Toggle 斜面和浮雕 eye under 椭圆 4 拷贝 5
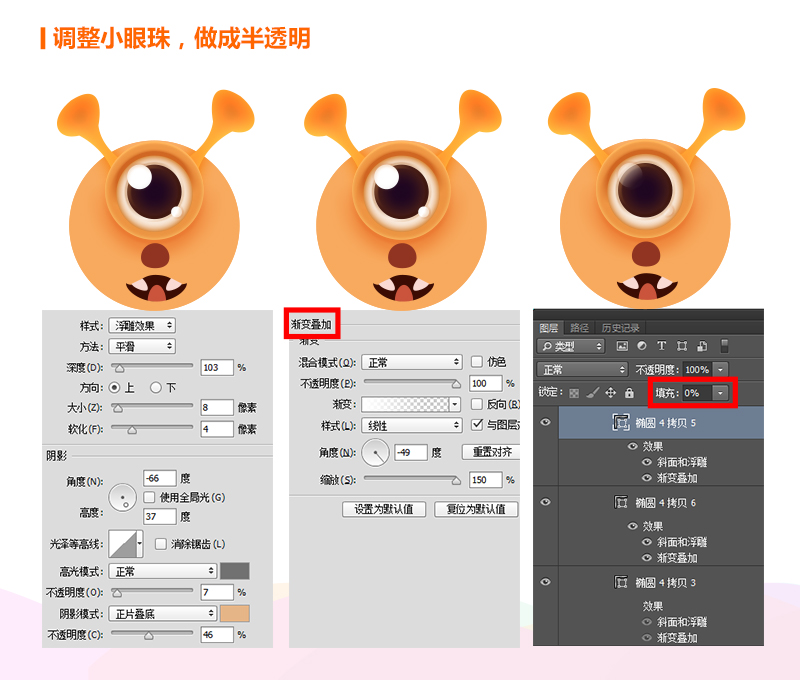The width and height of the screenshot is (800, 680). tap(647, 462)
